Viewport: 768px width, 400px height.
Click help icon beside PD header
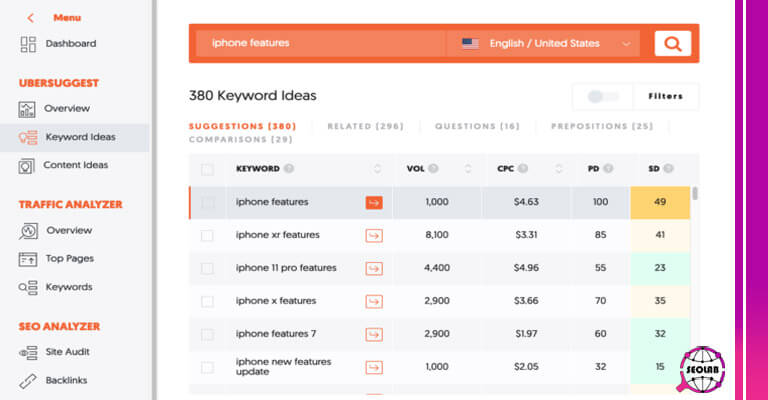click(608, 168)
